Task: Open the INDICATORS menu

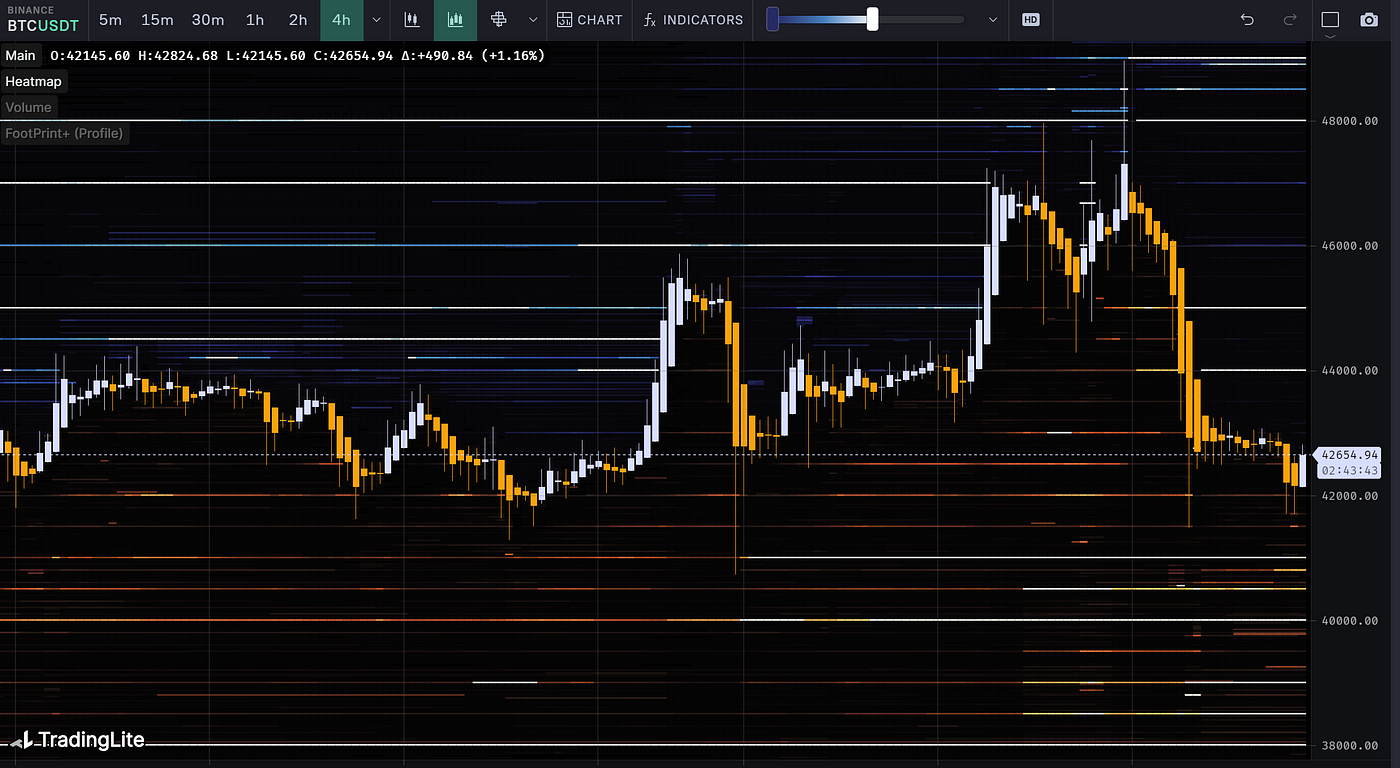Action: coord(694,19)
